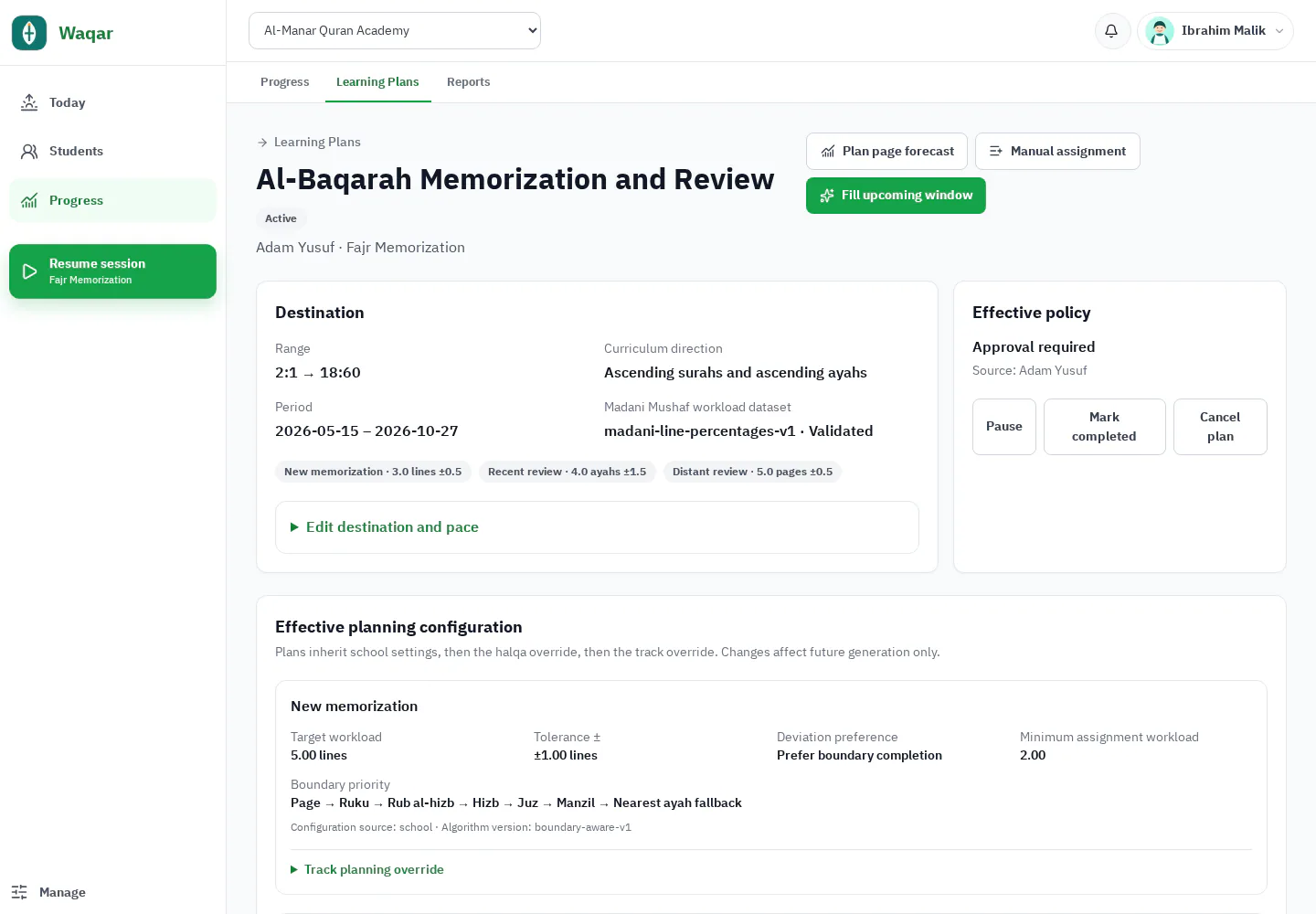Click the Fill upcoming window sparkle icon

point(827,196)
